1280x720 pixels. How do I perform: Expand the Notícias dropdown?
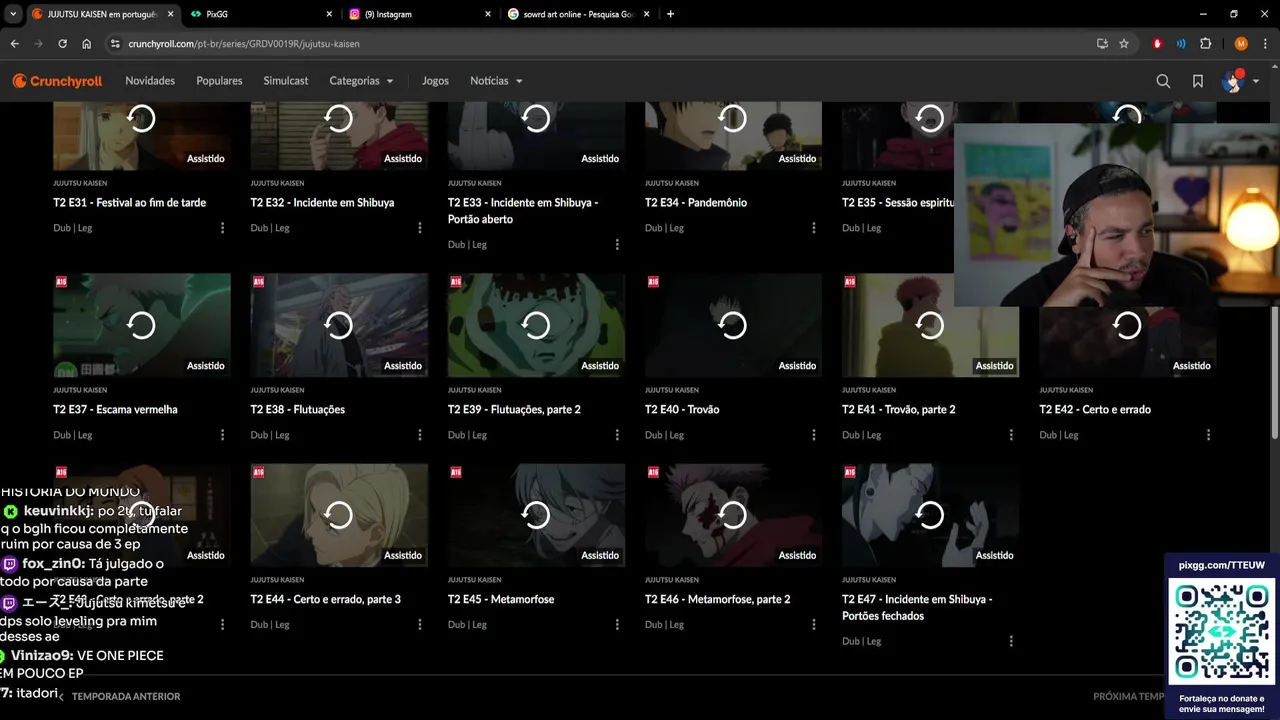click(x=496, y=81)
